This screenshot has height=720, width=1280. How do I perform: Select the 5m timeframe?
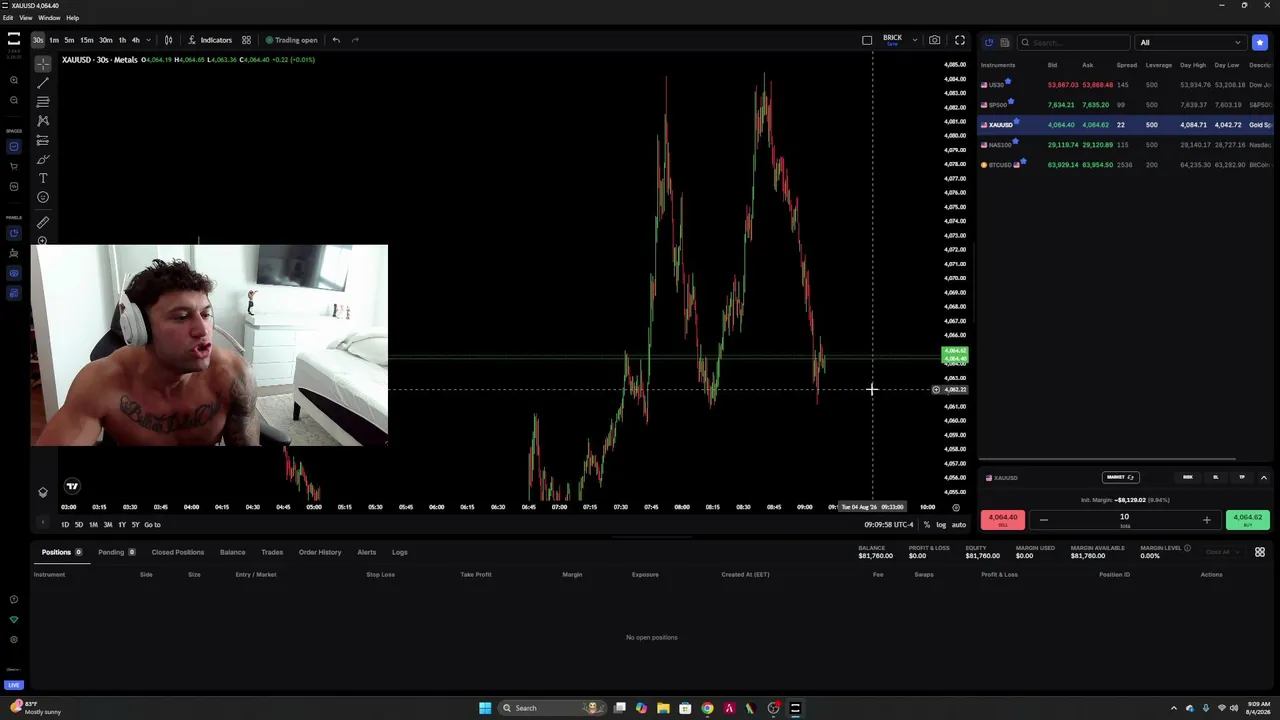coord(69,40)
